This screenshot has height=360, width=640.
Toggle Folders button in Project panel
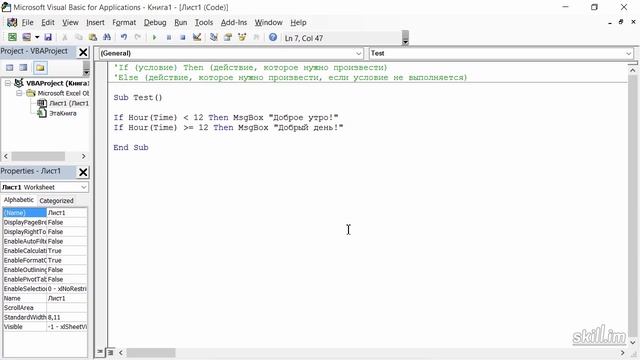pos(40,68)
